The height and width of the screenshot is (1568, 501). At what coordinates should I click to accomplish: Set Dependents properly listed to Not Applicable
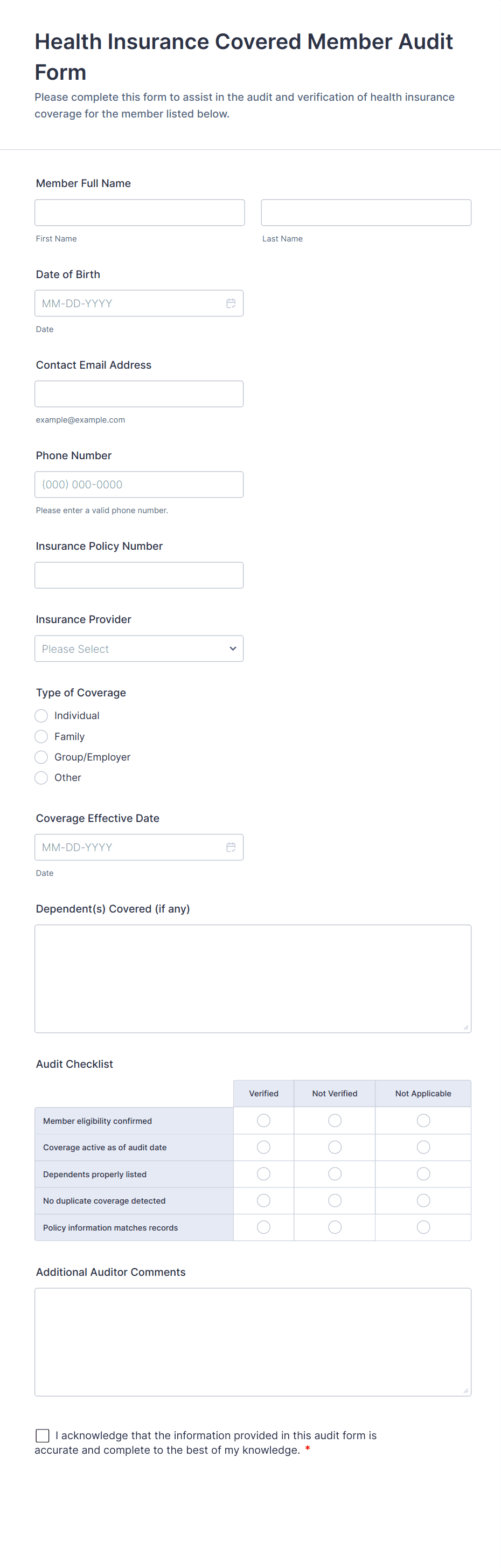[424, 1173]
